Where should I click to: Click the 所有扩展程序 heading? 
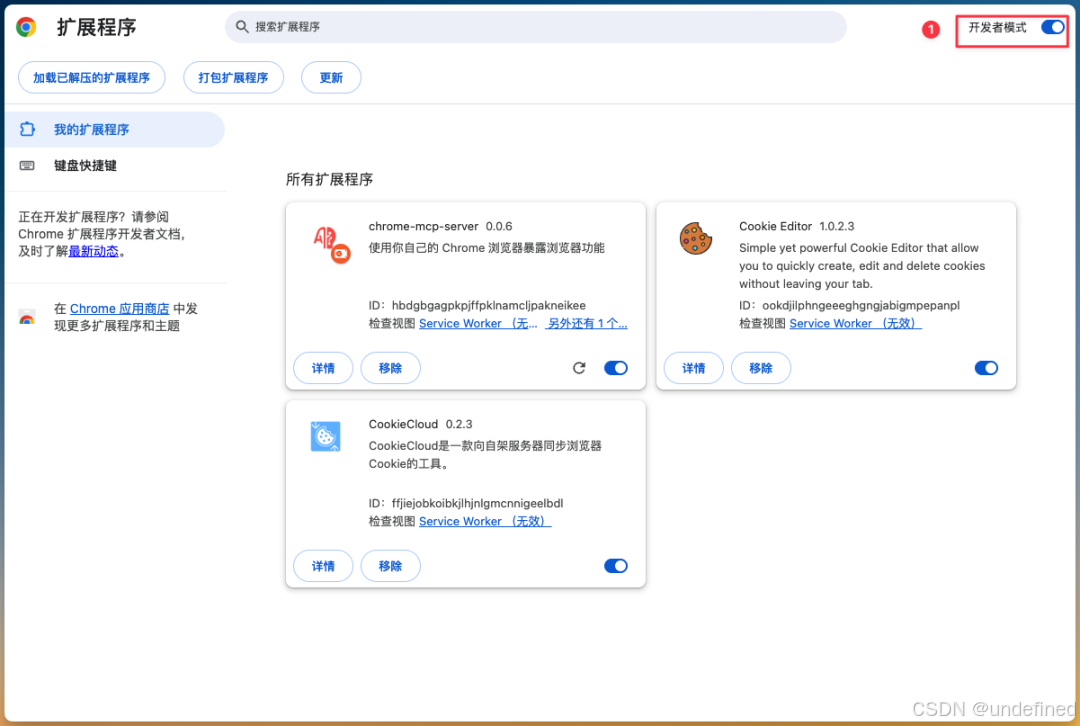click(x=329, y=179)
